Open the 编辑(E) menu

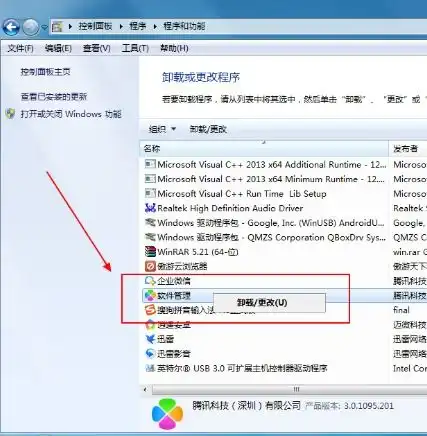[58, 48]
